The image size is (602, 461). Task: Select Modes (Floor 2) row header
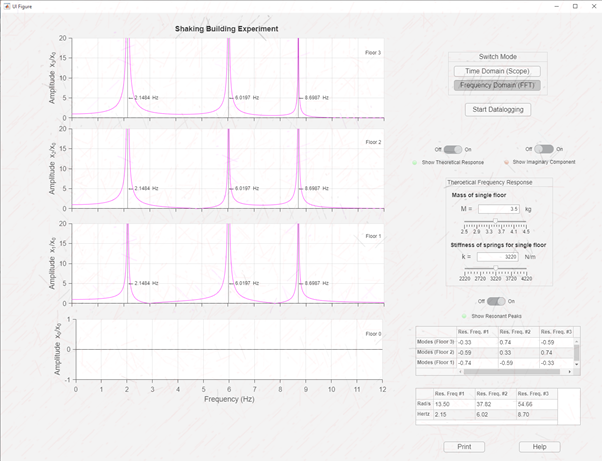436,352
